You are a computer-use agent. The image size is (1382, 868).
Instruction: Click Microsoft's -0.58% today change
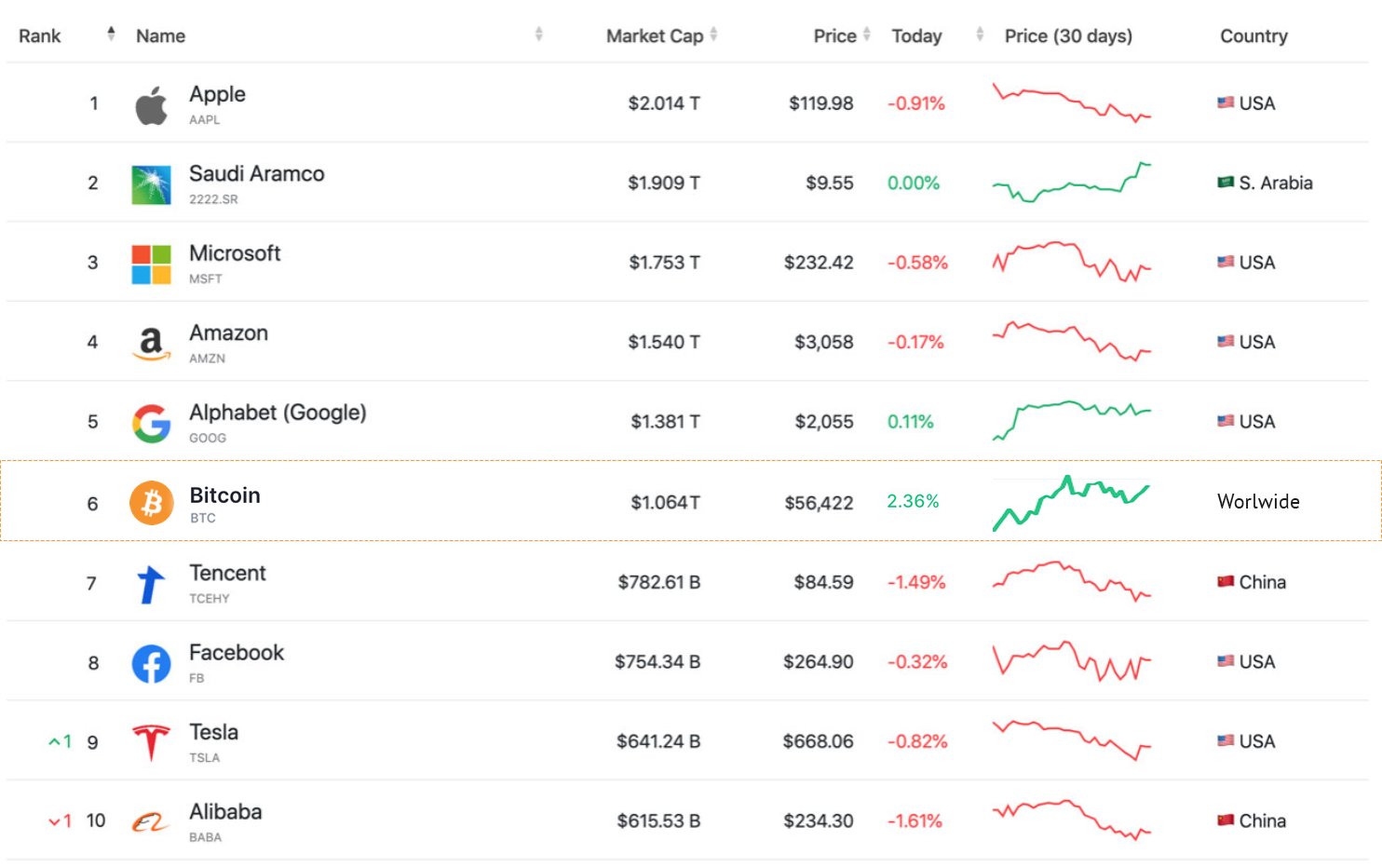point(917,263)
